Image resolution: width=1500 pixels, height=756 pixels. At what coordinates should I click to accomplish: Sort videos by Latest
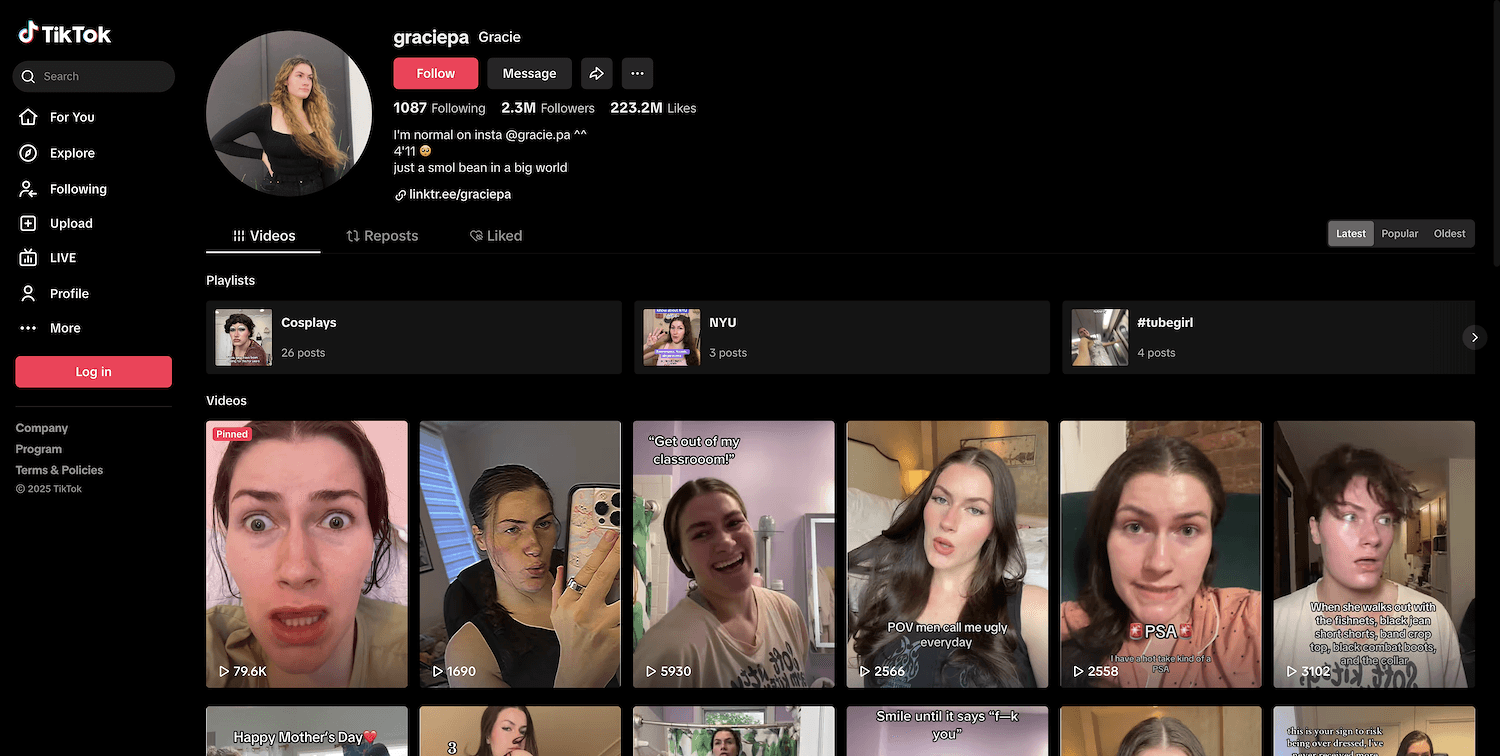coord(1350,234)
